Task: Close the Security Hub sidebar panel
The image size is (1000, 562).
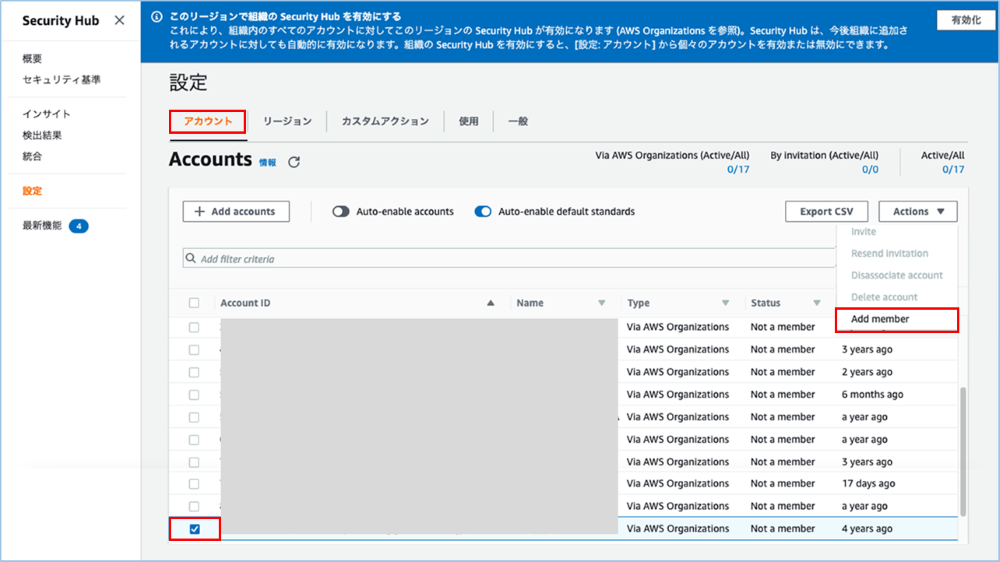Action: tap(119, 20)
